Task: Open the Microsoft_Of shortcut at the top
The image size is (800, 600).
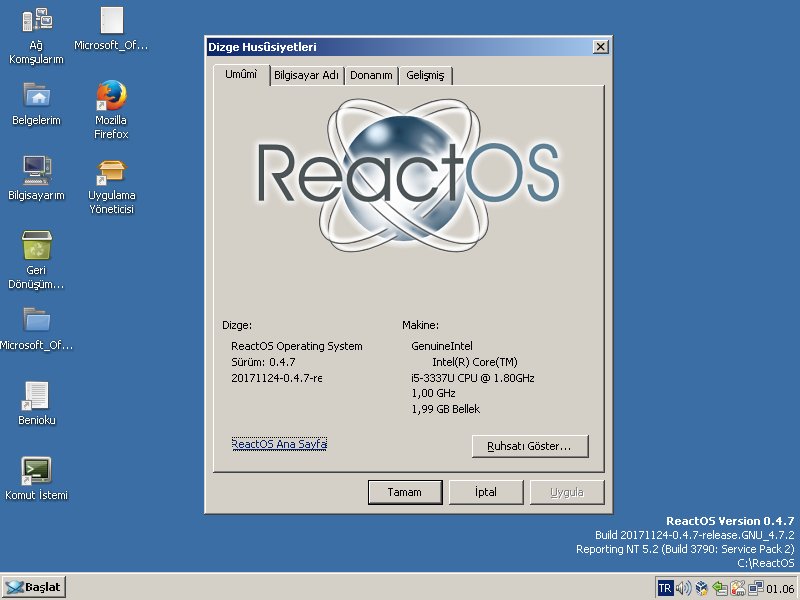Action: coord(110,20)
